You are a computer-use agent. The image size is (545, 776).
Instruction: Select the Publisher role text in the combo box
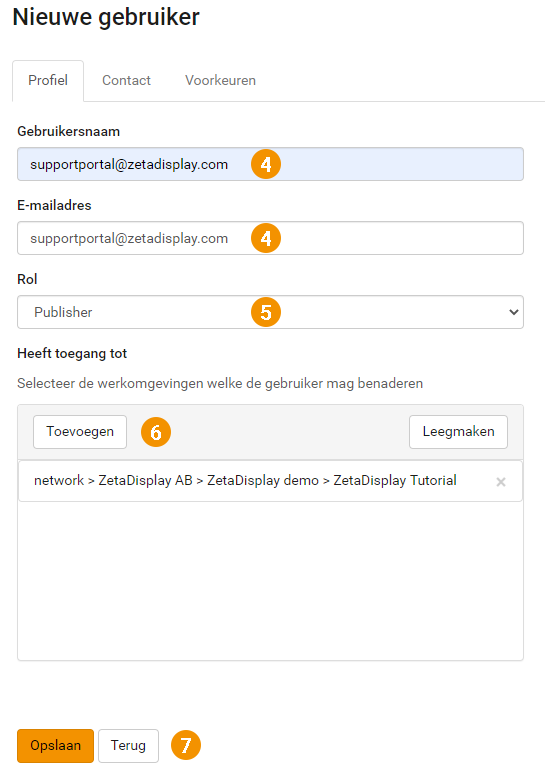[x=63, y=312]
